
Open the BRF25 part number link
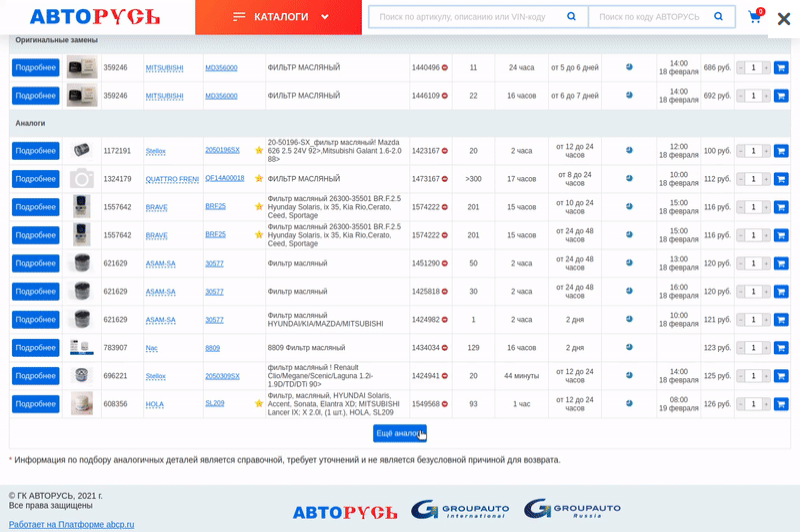tap(215, 206)
